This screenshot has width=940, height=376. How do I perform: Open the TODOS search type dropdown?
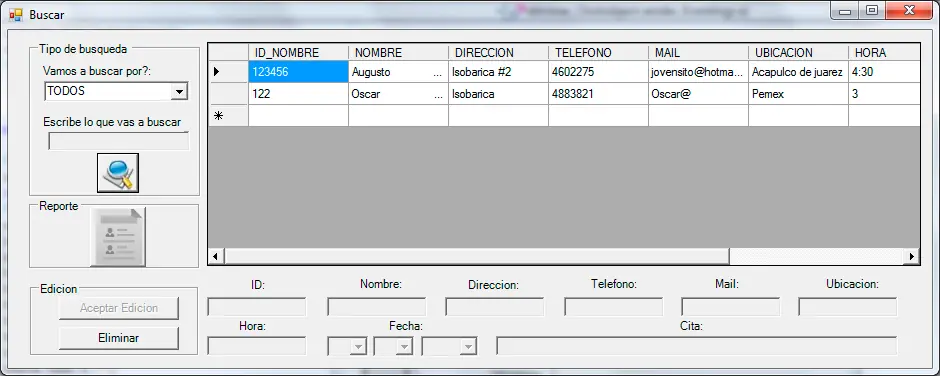[x=178, y=92]
